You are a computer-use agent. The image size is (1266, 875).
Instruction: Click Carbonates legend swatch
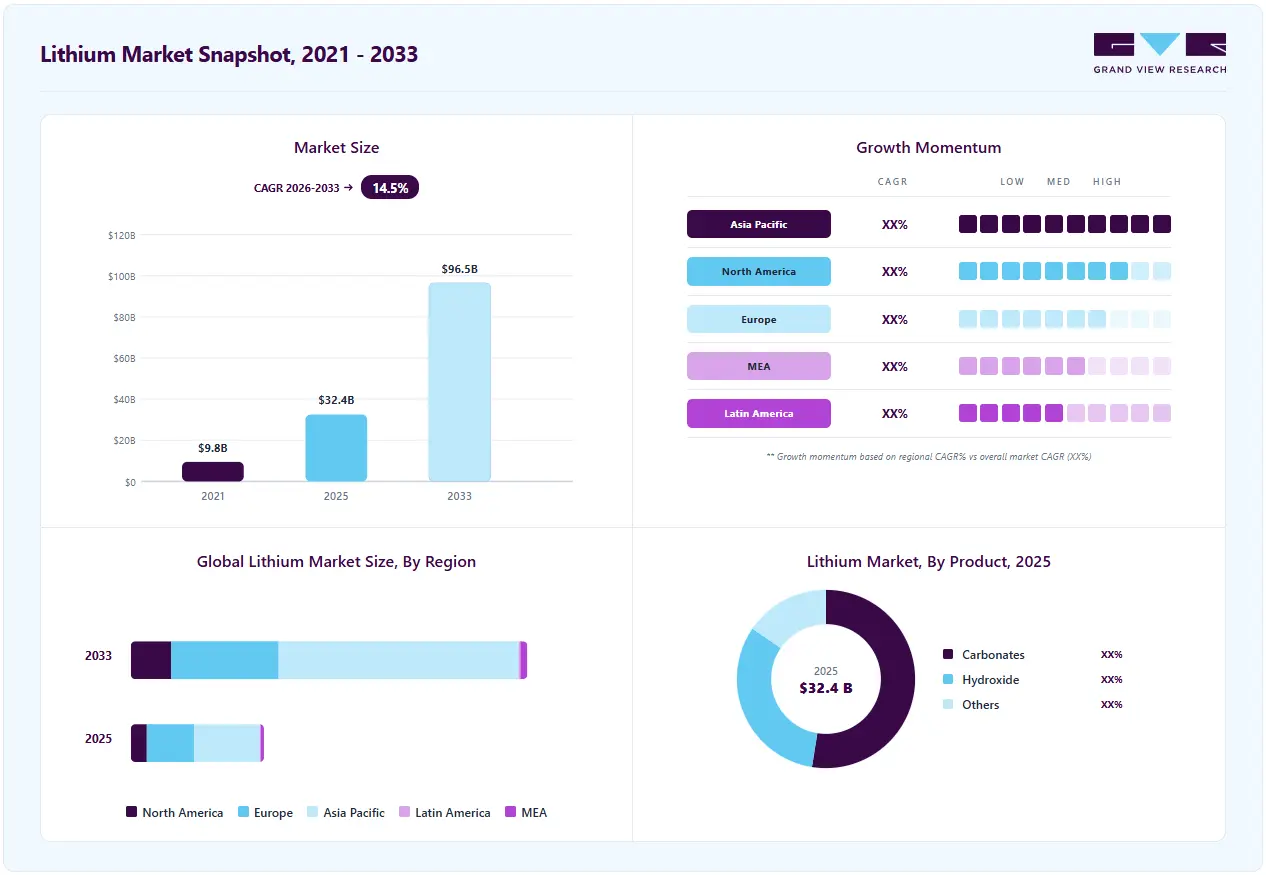[948, 654]
